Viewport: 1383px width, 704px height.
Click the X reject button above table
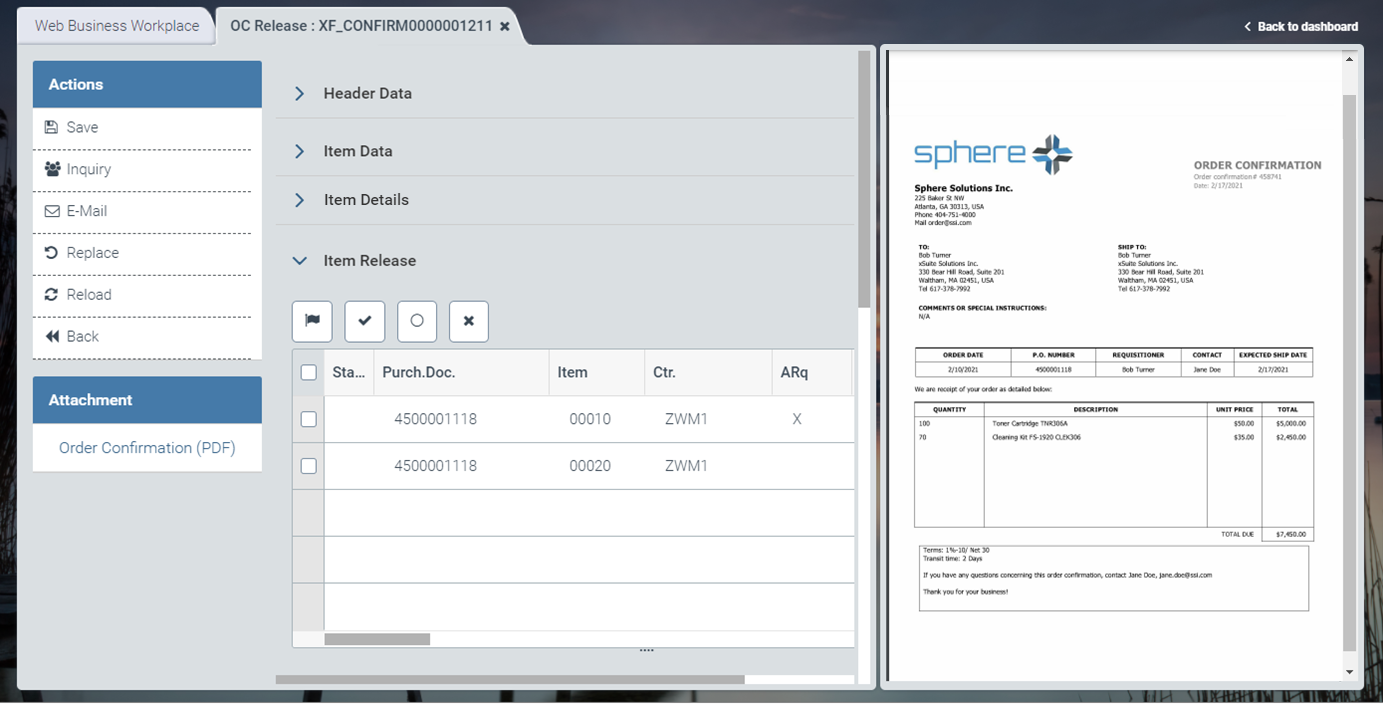(x=469, y=321)
